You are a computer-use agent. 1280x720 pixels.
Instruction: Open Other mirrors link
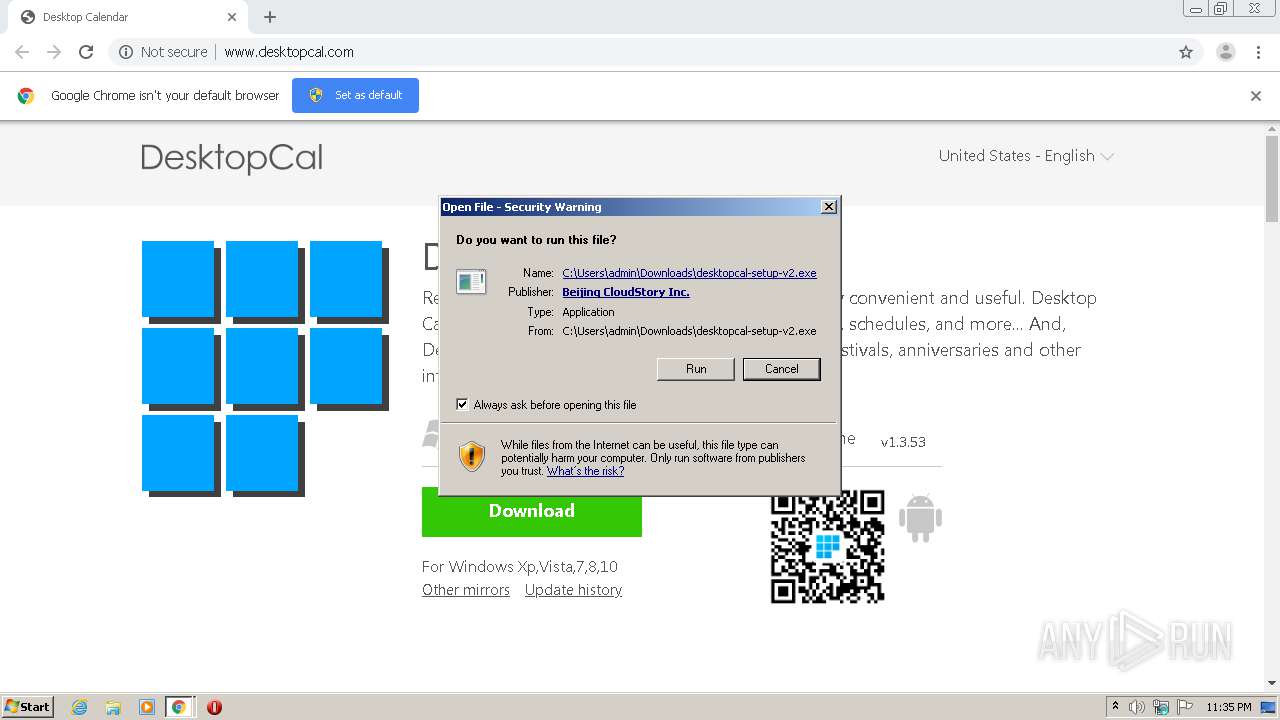click(x=466, y=590)
